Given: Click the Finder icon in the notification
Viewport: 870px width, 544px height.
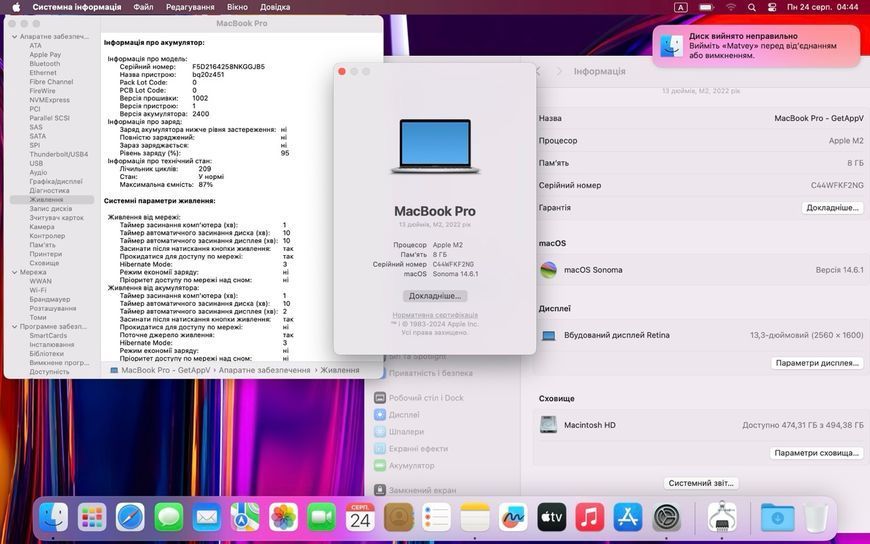Looking at the screenshot, I should coord(671,46).
